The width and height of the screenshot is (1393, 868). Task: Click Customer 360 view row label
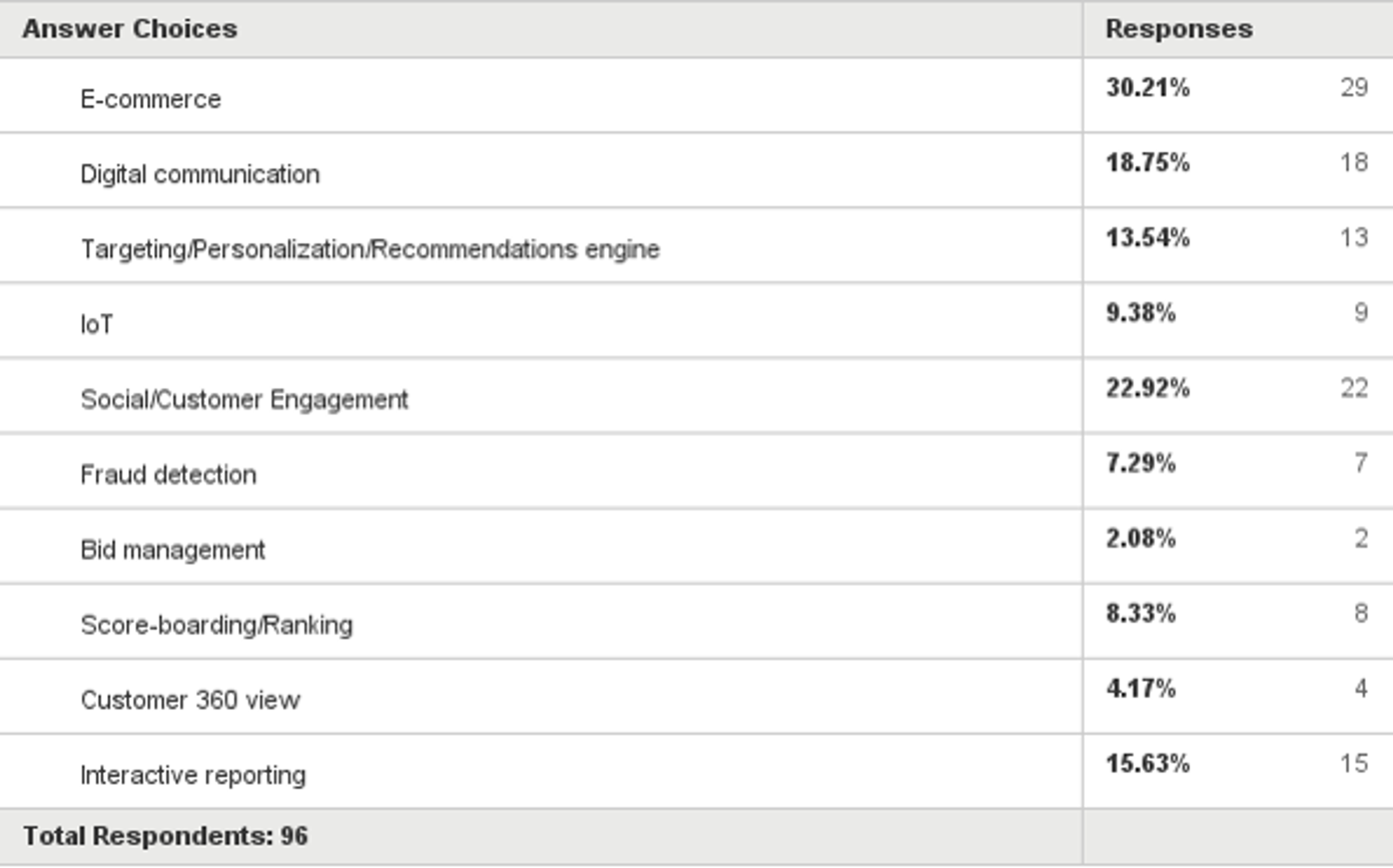190,700
